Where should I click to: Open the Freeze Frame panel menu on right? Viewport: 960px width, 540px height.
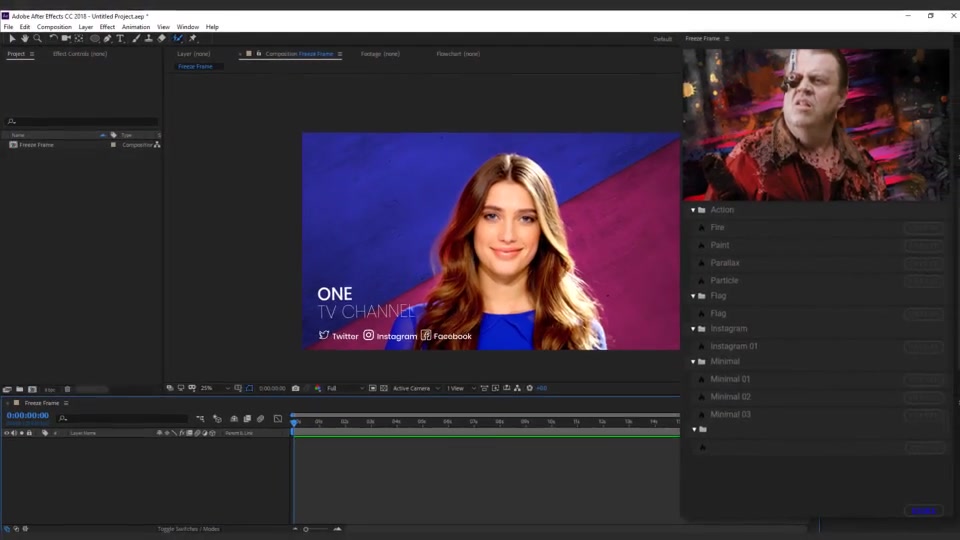[727, 39]
